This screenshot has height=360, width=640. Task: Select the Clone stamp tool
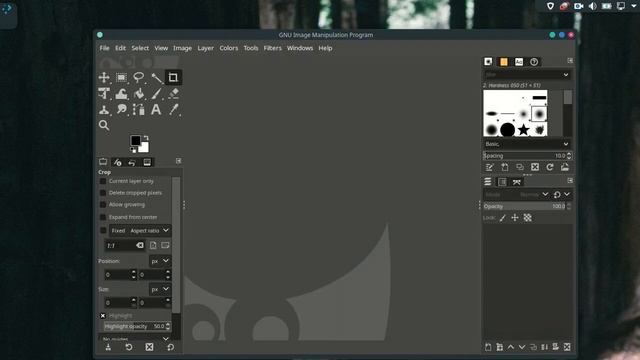point(104,110)
